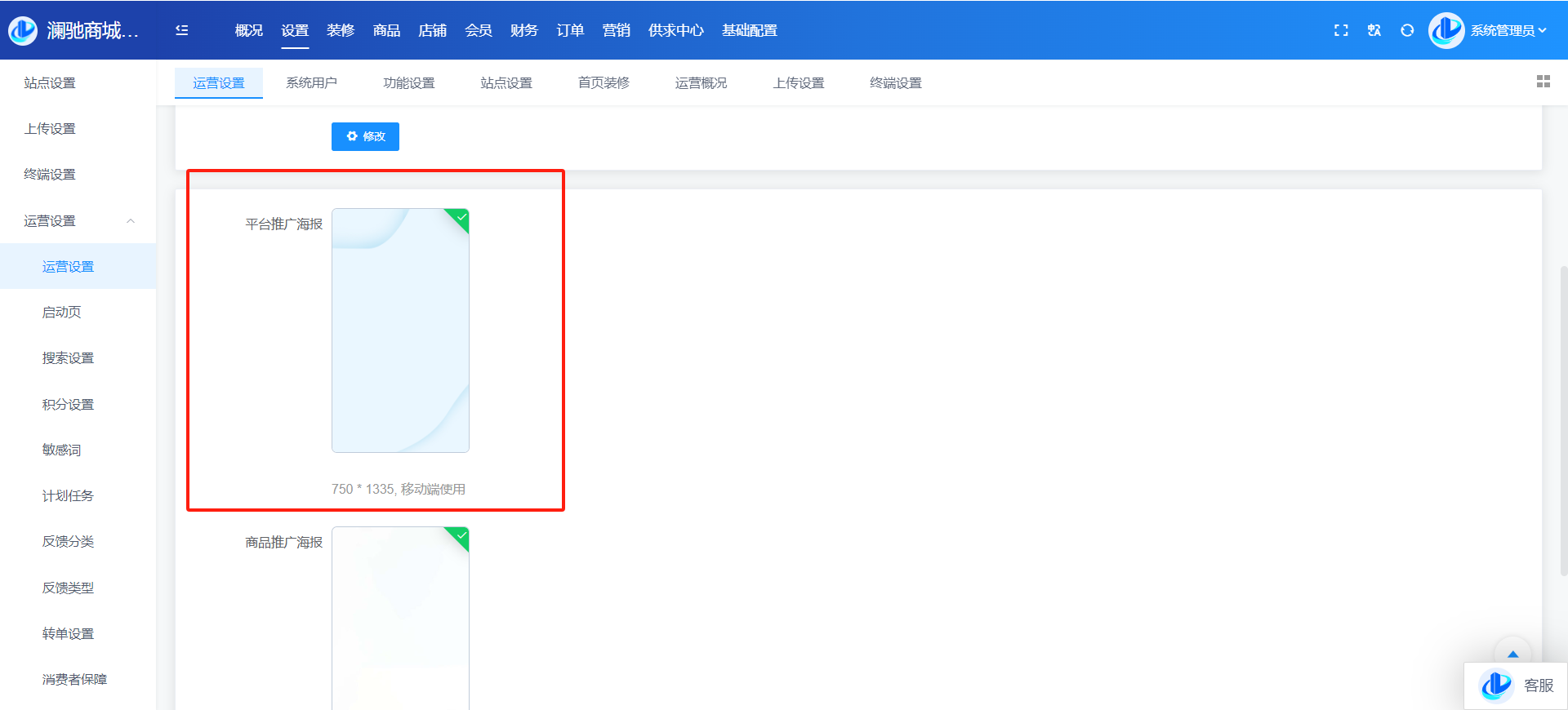Click the 澜驰商城 logo icon

click(x=23, y=30)
